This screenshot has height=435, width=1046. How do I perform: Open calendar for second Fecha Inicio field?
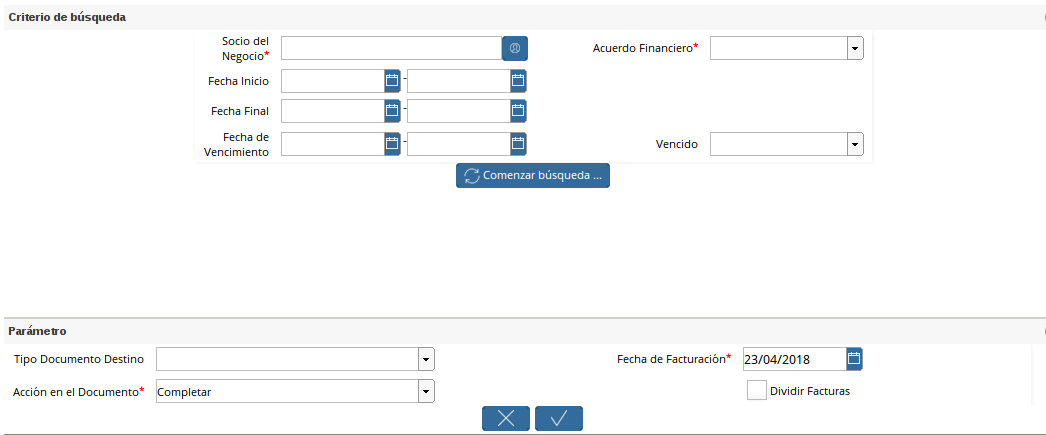click(x=518, y=80)
